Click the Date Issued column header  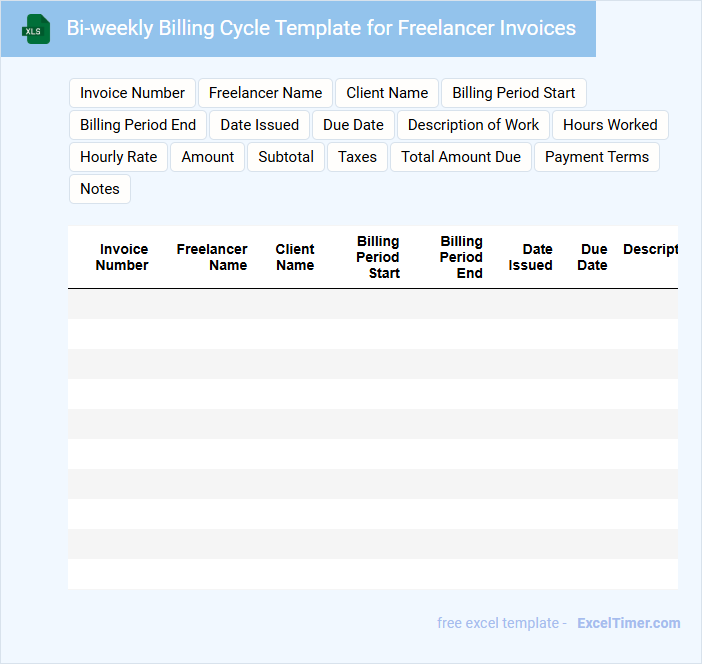click(530, 257)
